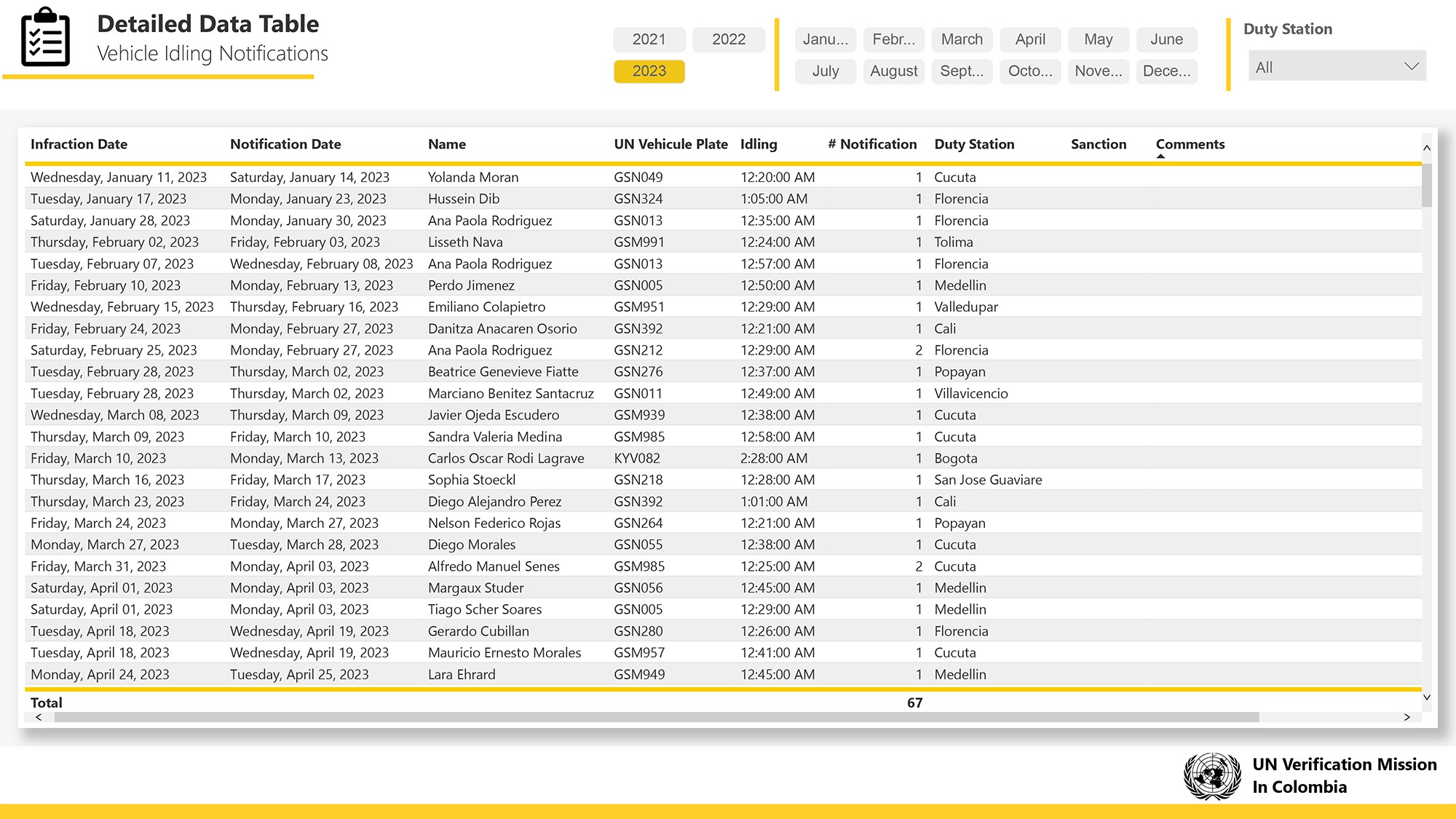
Task: Sort by UN Vehicule Plate column
Action: [670, 144]
